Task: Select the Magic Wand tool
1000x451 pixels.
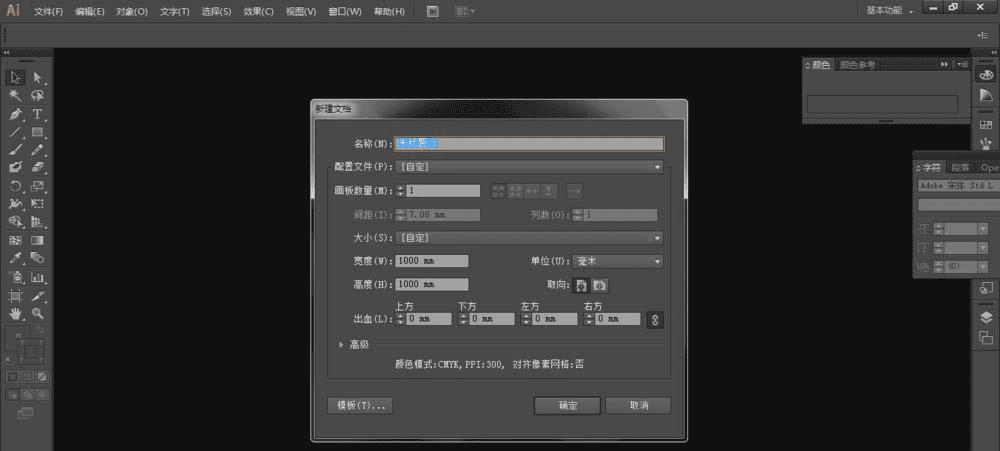Action: (16, 96)
